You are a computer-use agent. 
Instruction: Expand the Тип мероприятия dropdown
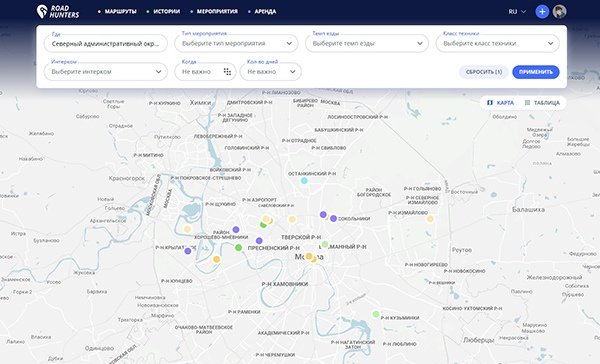coord(236,43)
